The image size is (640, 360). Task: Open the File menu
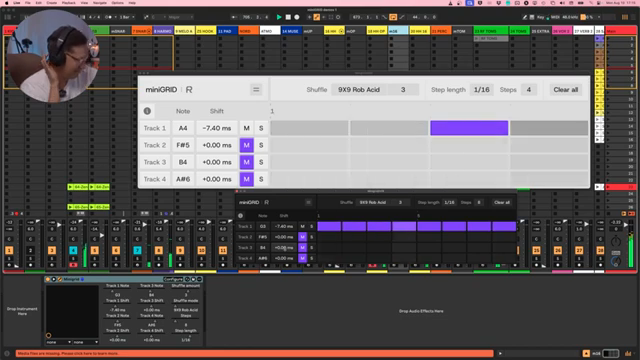27,3
